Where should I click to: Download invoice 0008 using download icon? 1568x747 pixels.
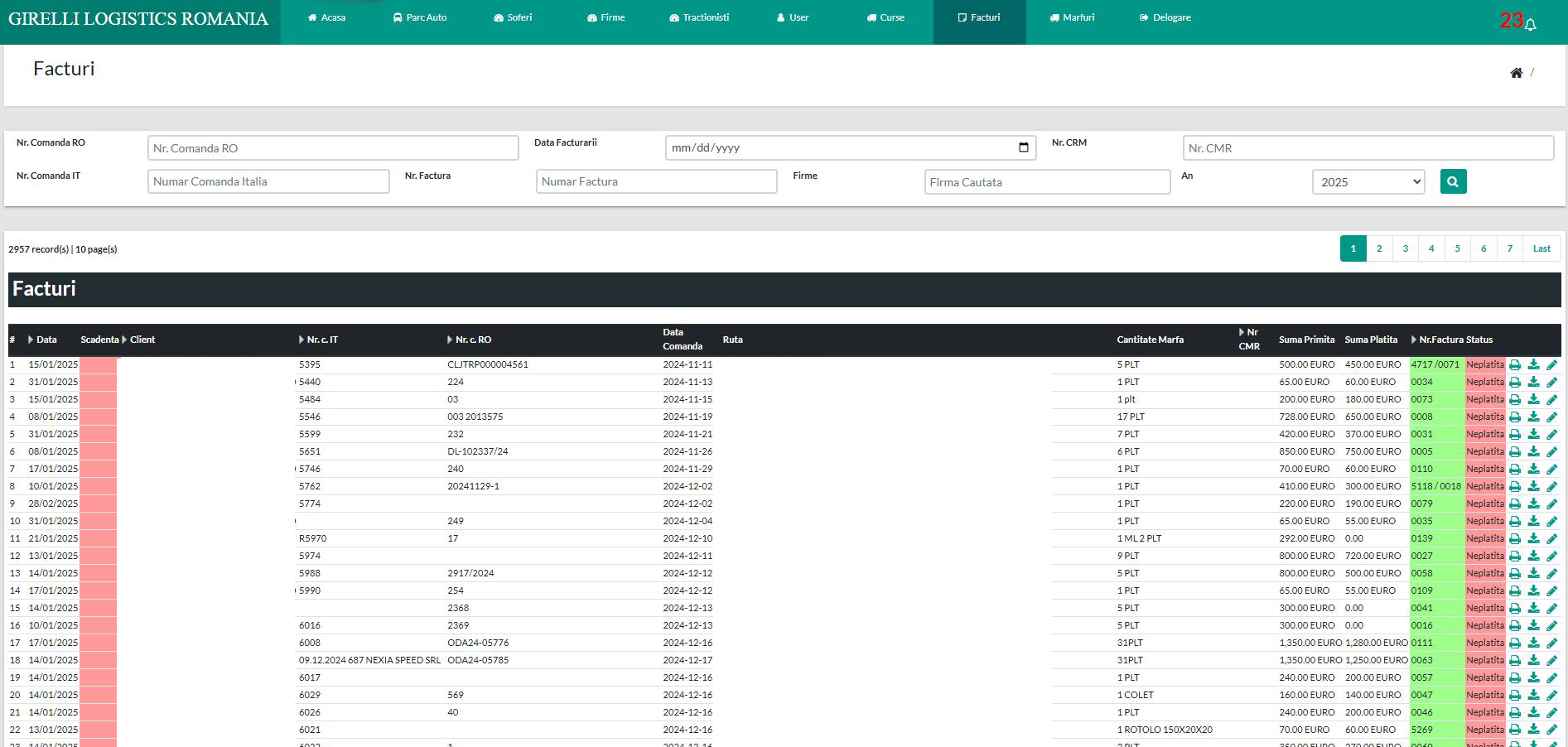1533,417
